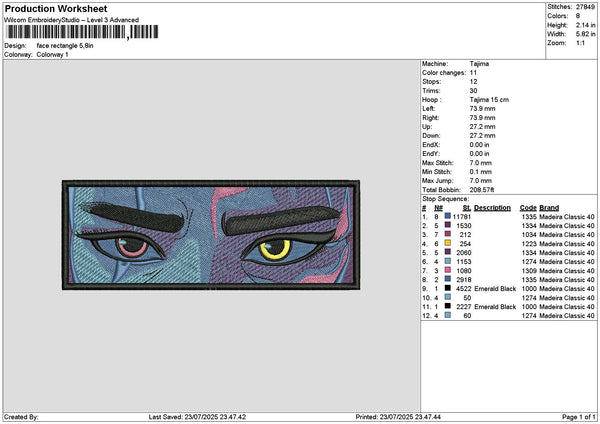This screenshot has height=424, width=600.
Task: Click the barcode below the worksheet title
Action: pyautogui.click(x=66, y=33)
